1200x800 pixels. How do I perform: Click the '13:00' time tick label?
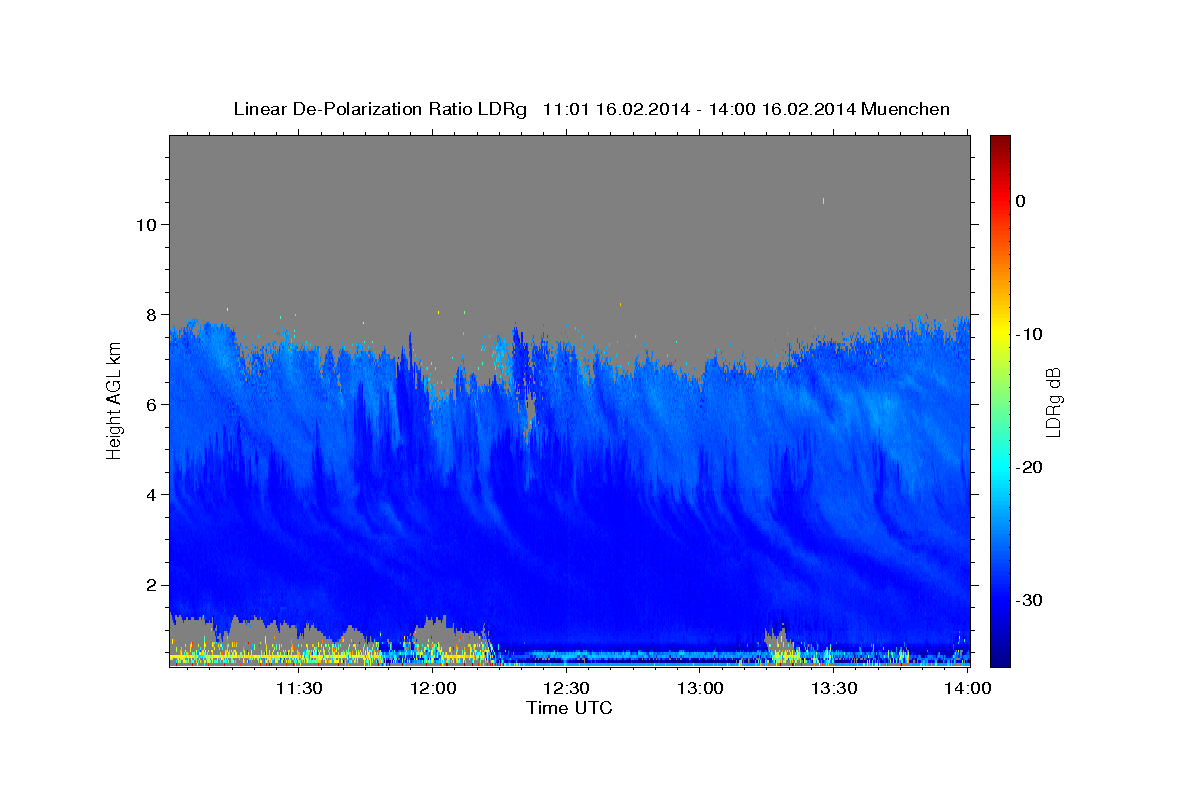(x=700, y=688)
